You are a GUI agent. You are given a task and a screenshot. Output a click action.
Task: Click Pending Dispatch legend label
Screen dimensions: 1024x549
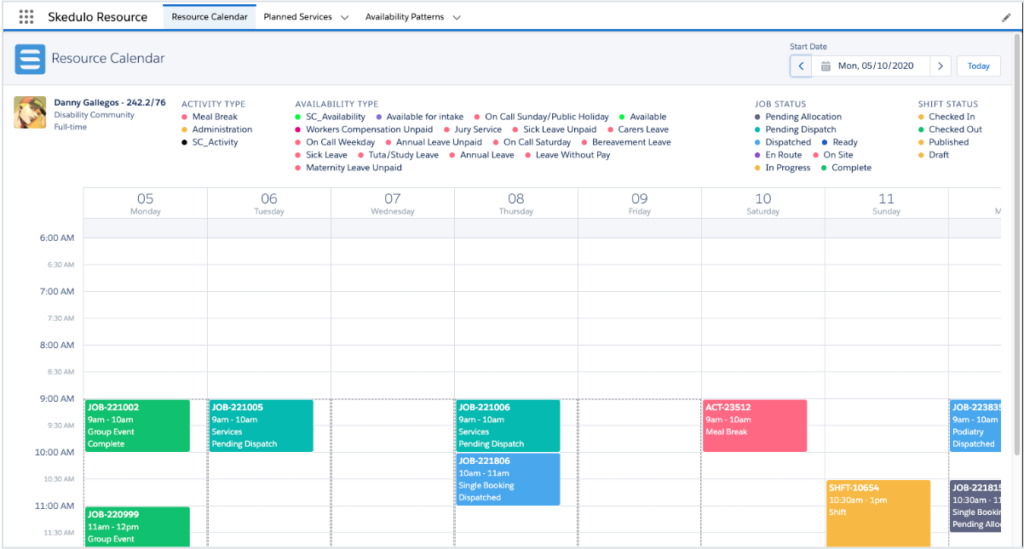[x=801, y=129]
